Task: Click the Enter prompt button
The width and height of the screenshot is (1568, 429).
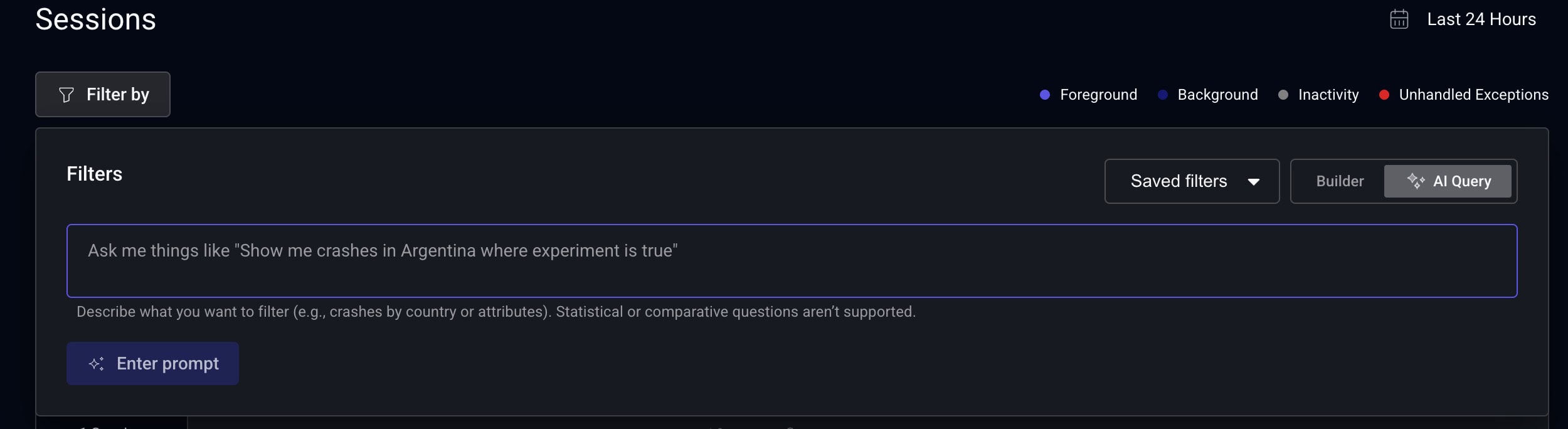Action: 152,363
